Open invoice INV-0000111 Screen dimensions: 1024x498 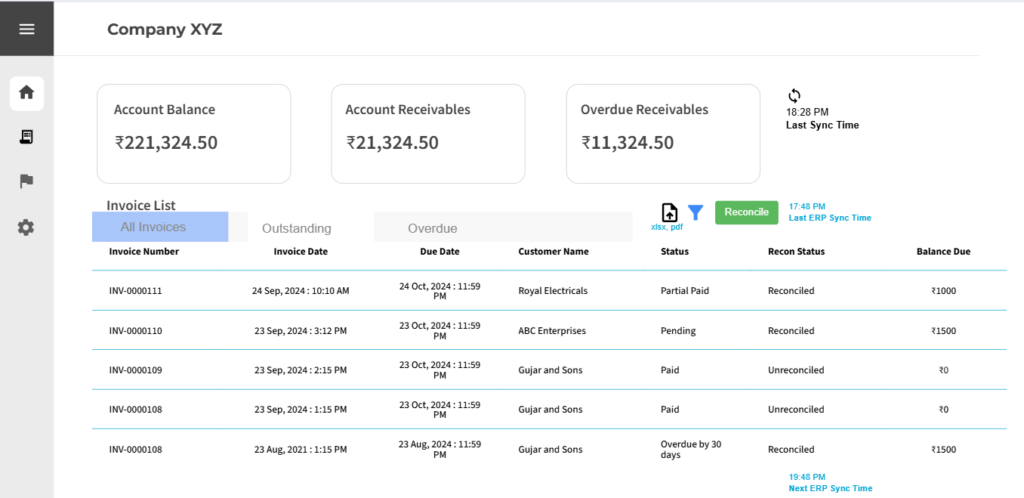tap(135, 291)
